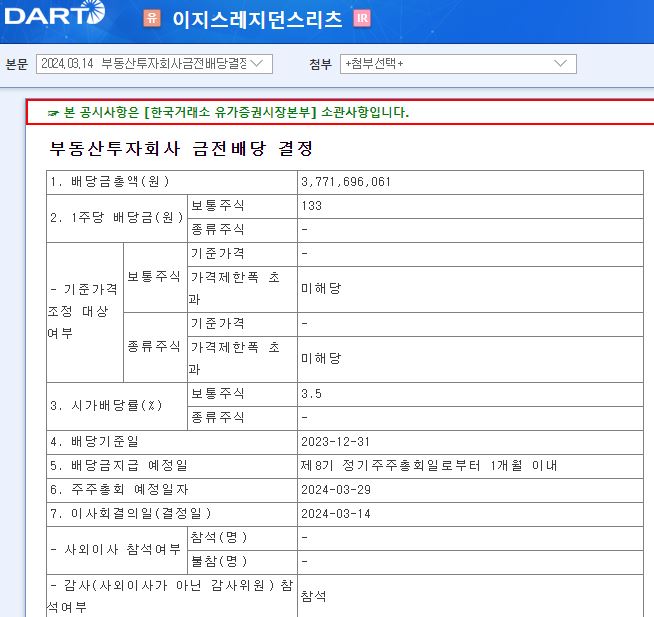The width and height of the screenshot is (654, 617).
Task: Click the auditor attendance value 참석
Action: point(313,596)
